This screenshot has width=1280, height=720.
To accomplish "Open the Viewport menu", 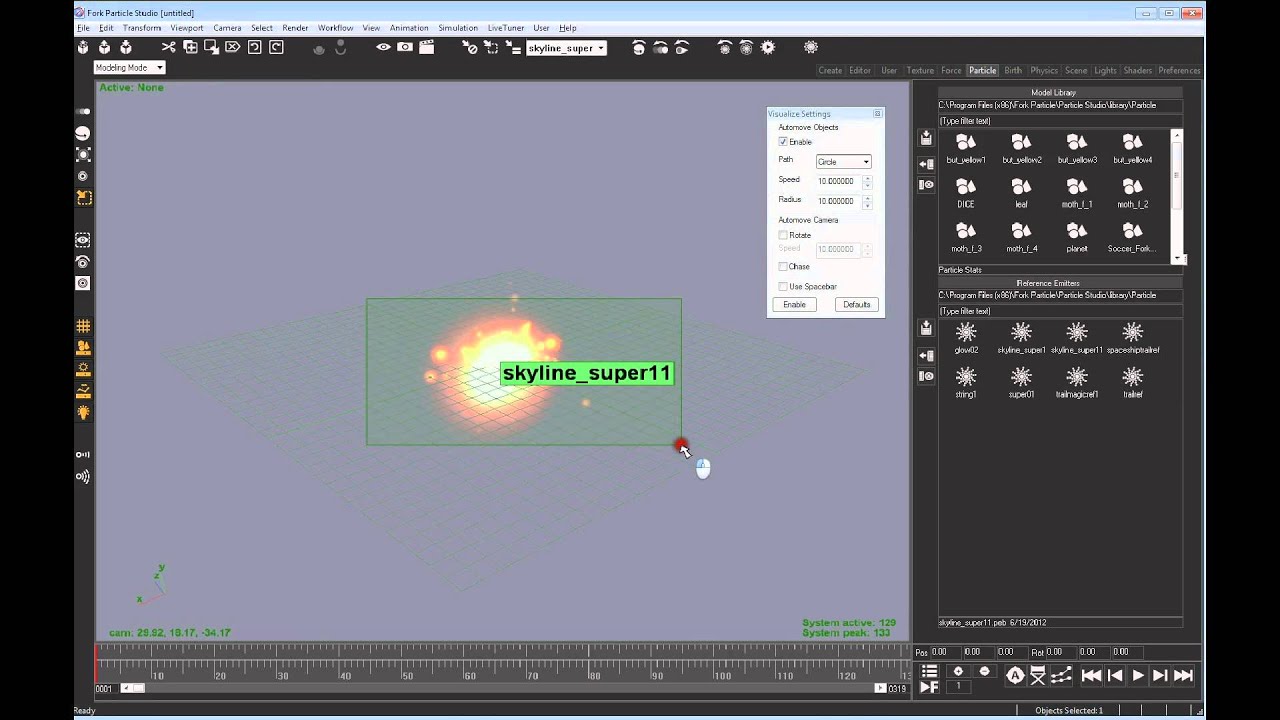I will pos(187,28).
